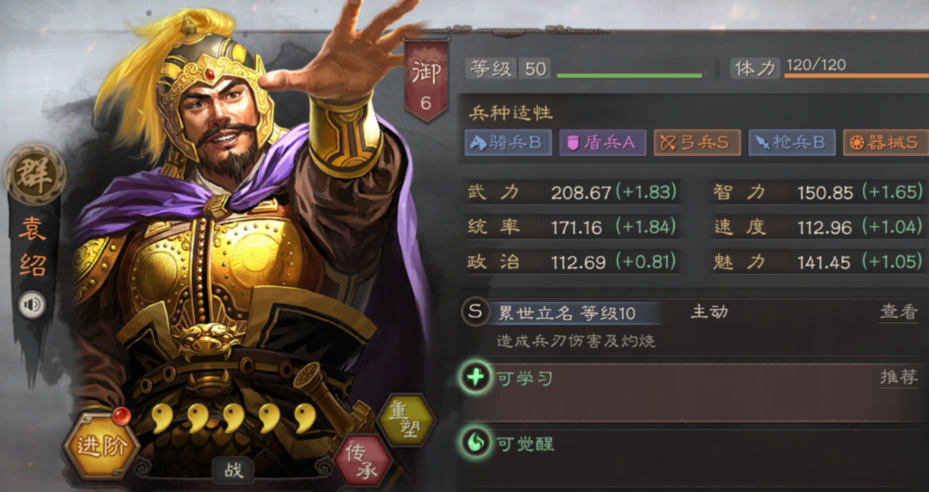The image size is (929, 492).
Task: Open the 御 6 red banner
Action: (426, 81)
